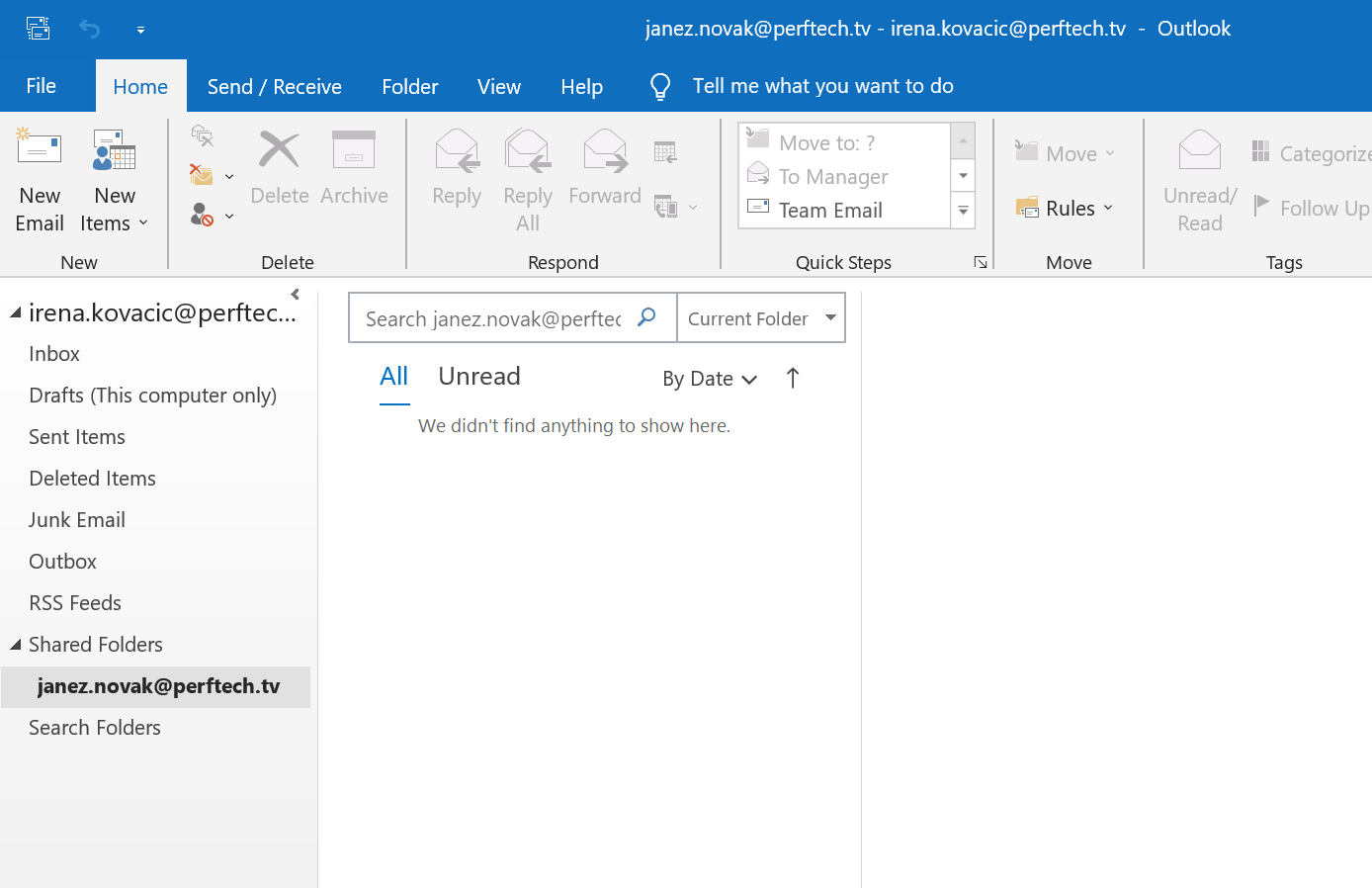1372x888 pixels.
Task: Click the Categorize color squares button
Action: coord(1312,153)
